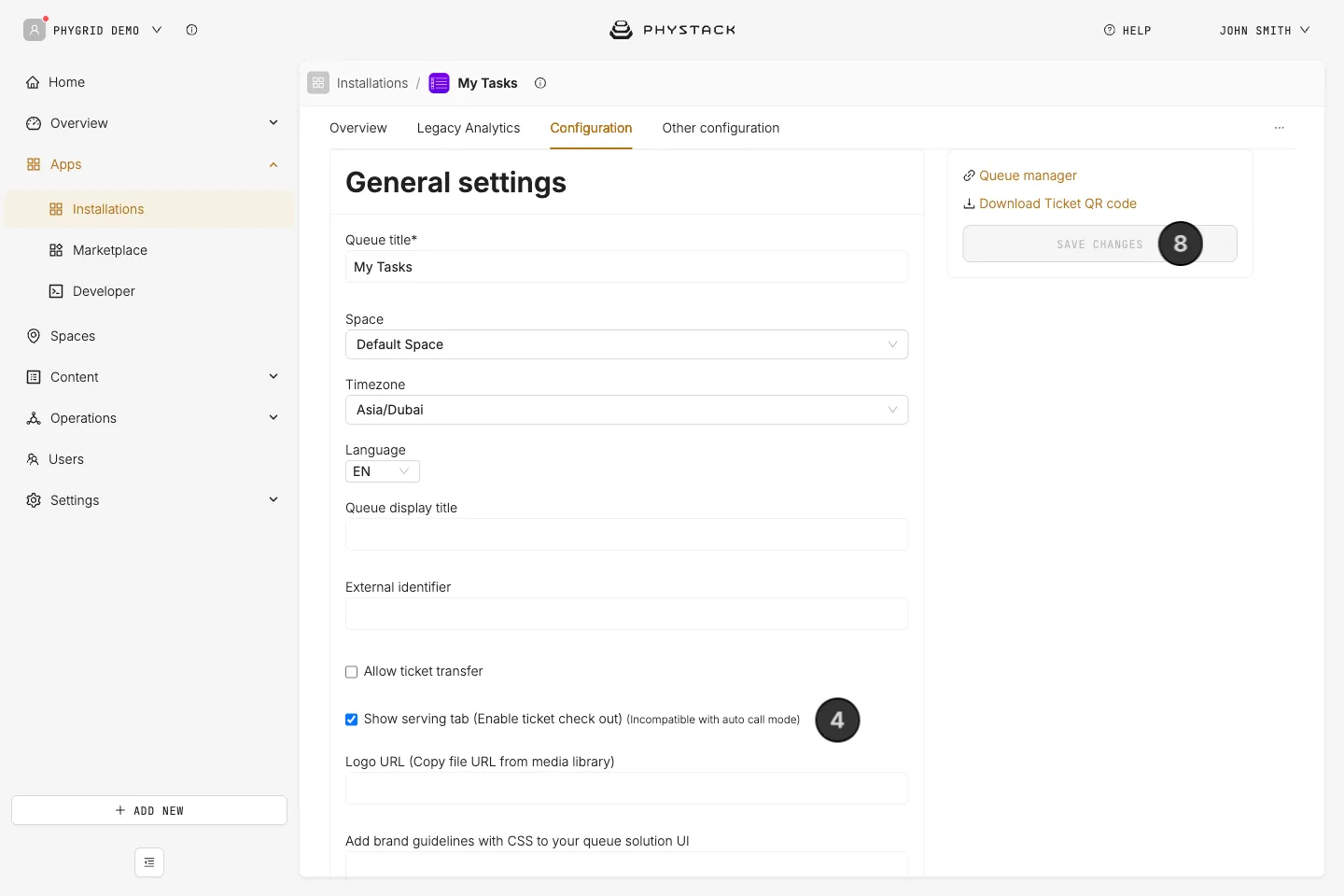Click the Developer terminal icon in the sidebar
Screen dimensions: 1344x896
coord(56,291)
